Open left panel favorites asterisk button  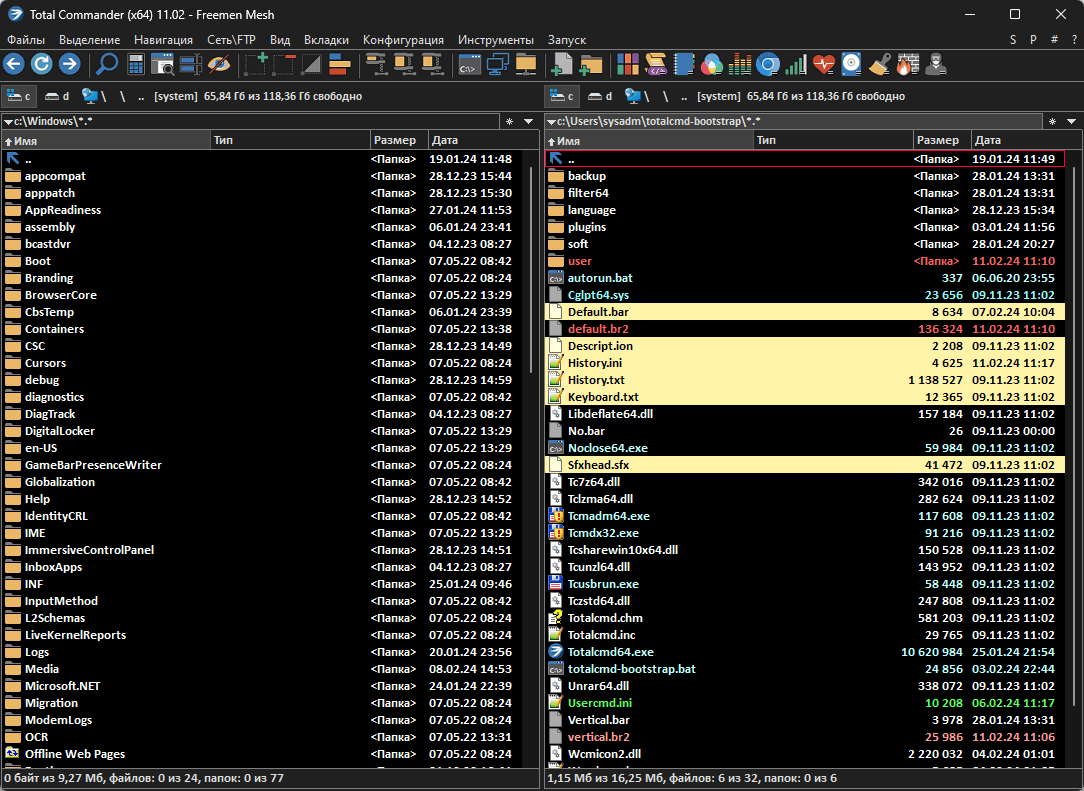508,121
